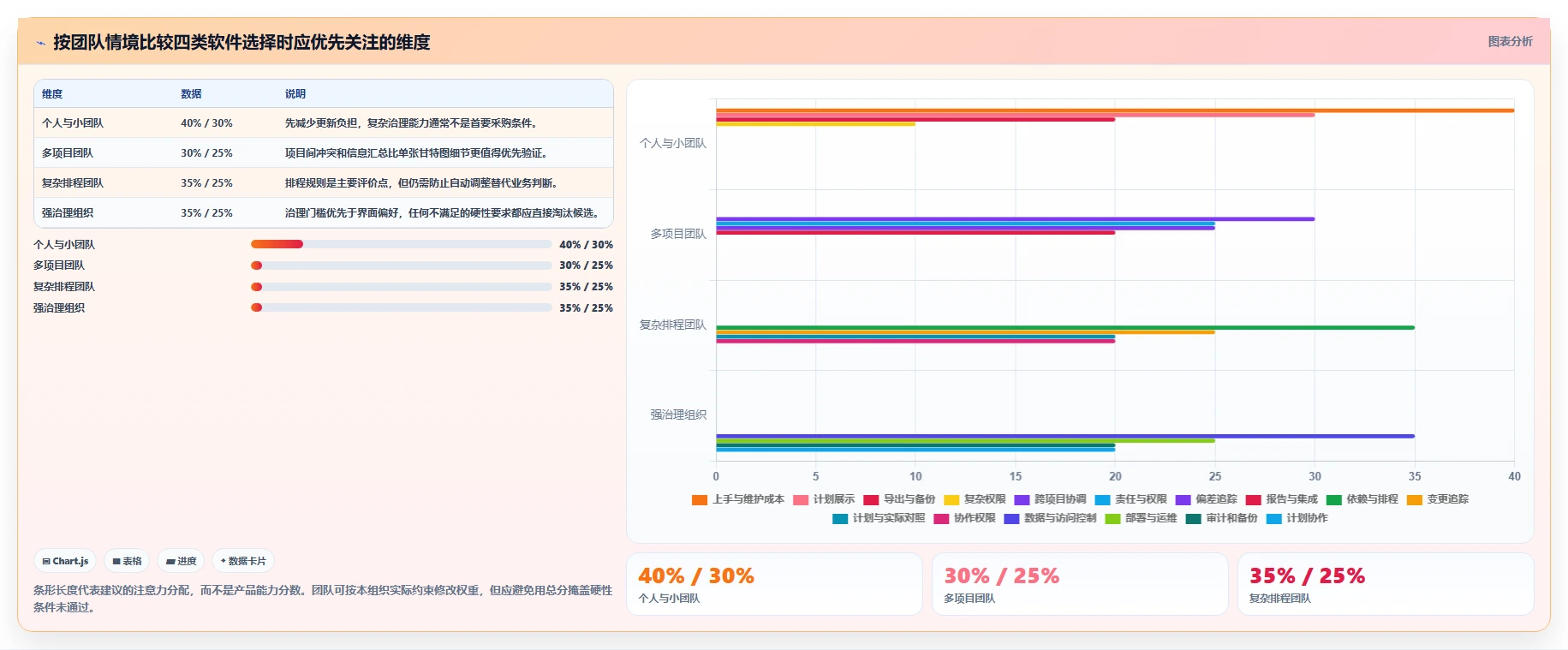This screenshot has width=1568, height=650.
Task: Toggle the 依赖与排程 legend item
Action: tap(1362, 499)
